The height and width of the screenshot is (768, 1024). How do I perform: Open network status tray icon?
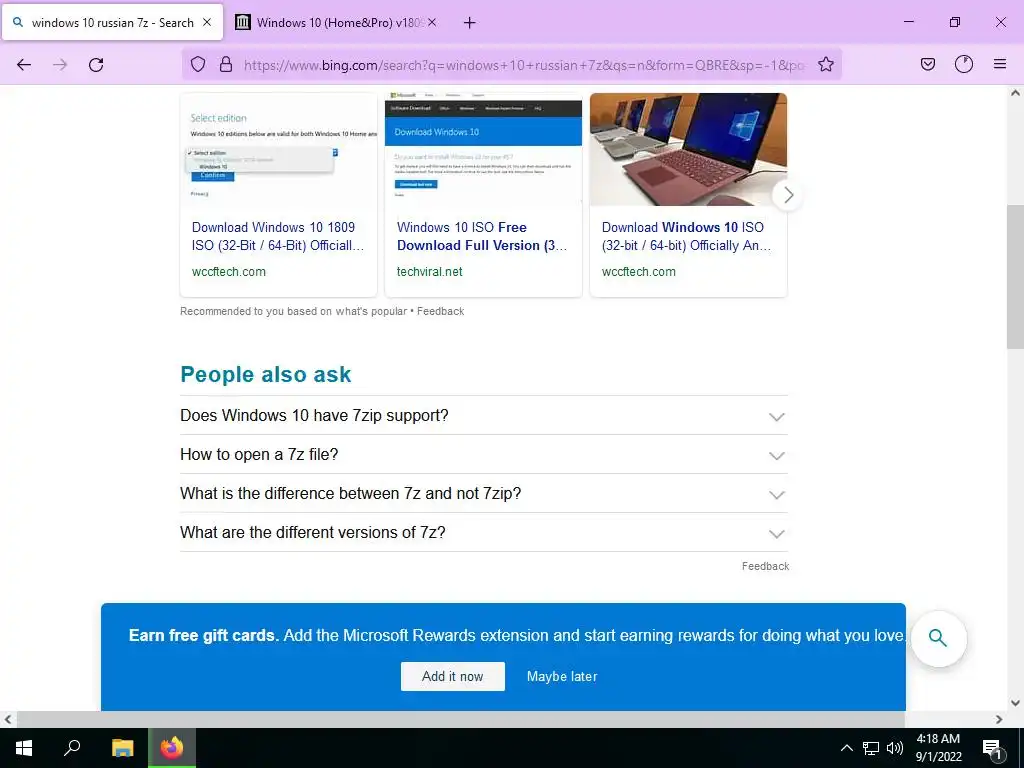click(871, 748)
